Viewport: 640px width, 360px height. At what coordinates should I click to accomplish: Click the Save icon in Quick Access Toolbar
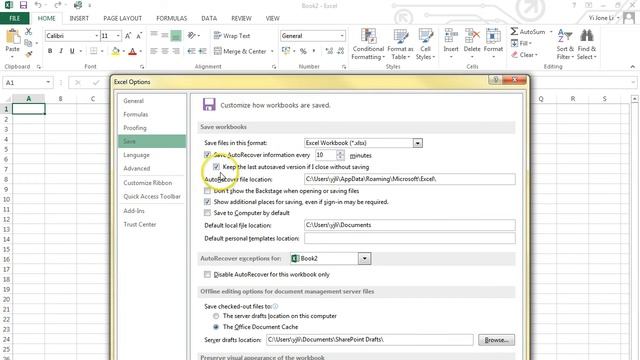[23, 5]
